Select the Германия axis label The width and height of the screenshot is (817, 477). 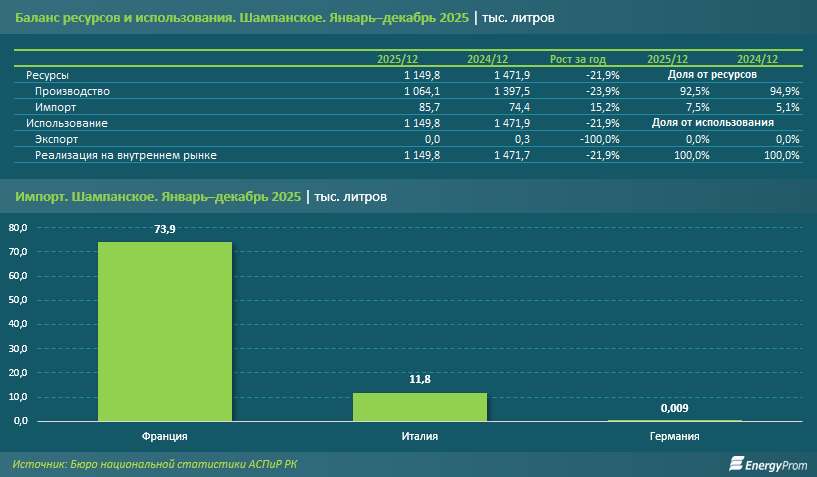click(674, 437)
